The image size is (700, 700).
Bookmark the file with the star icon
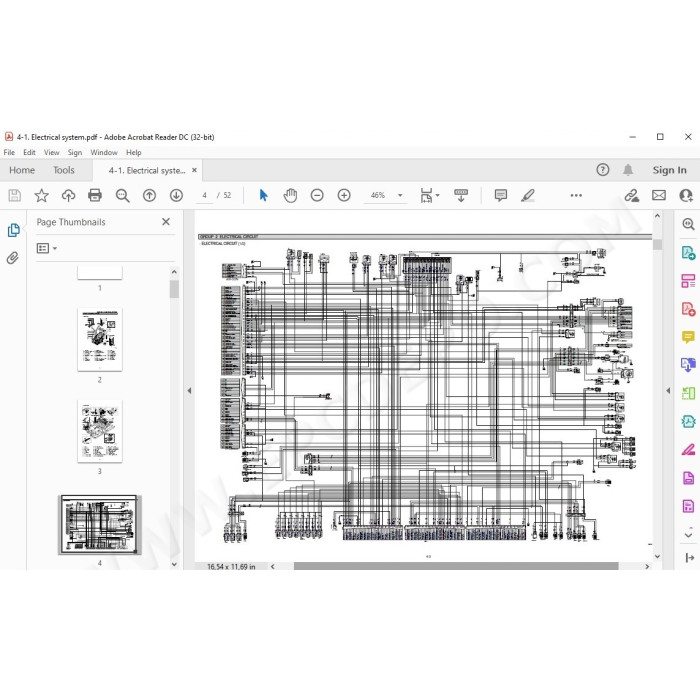pos(42,196)
